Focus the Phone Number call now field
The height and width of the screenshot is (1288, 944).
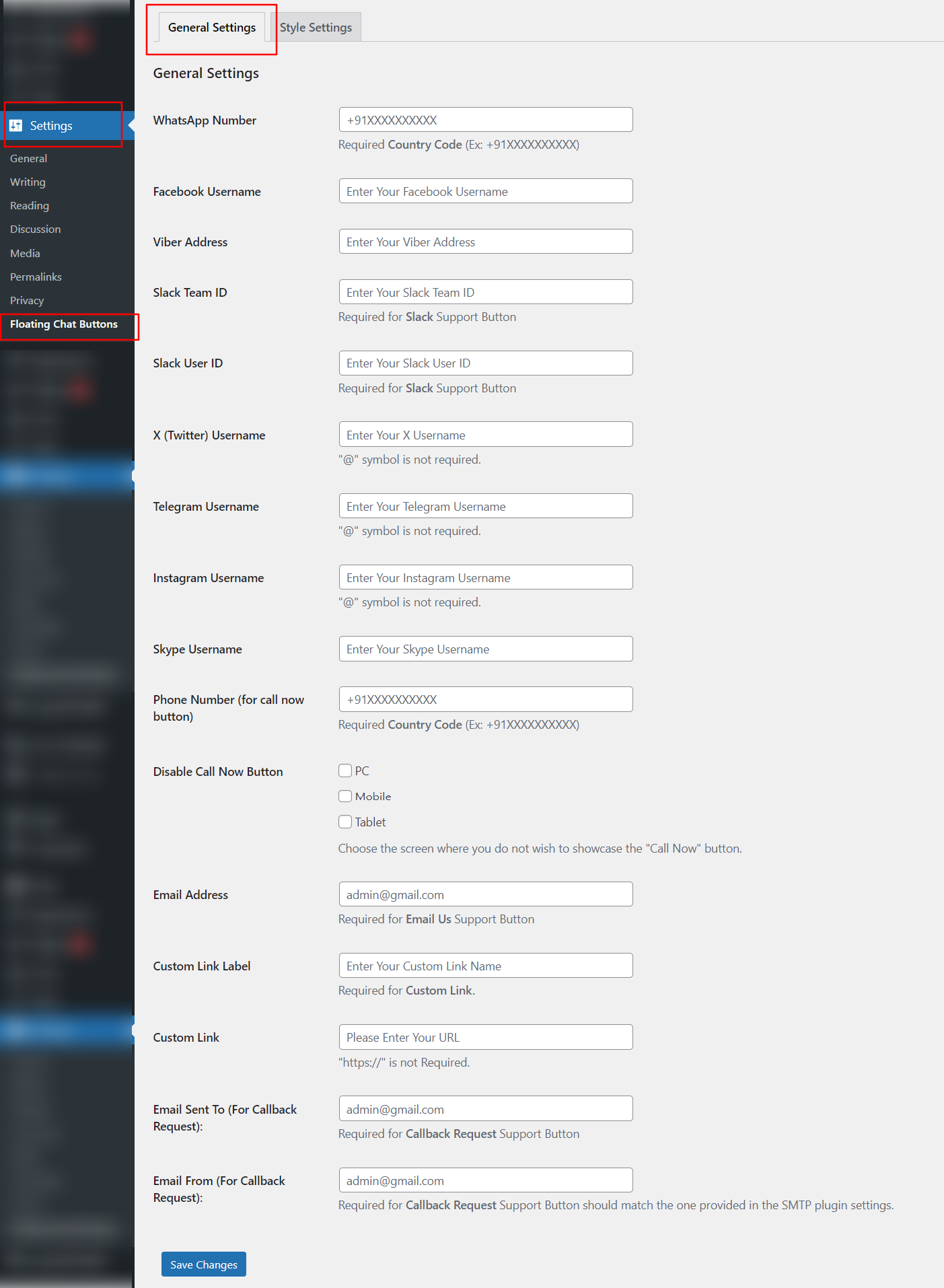click(x=486, y=699)
